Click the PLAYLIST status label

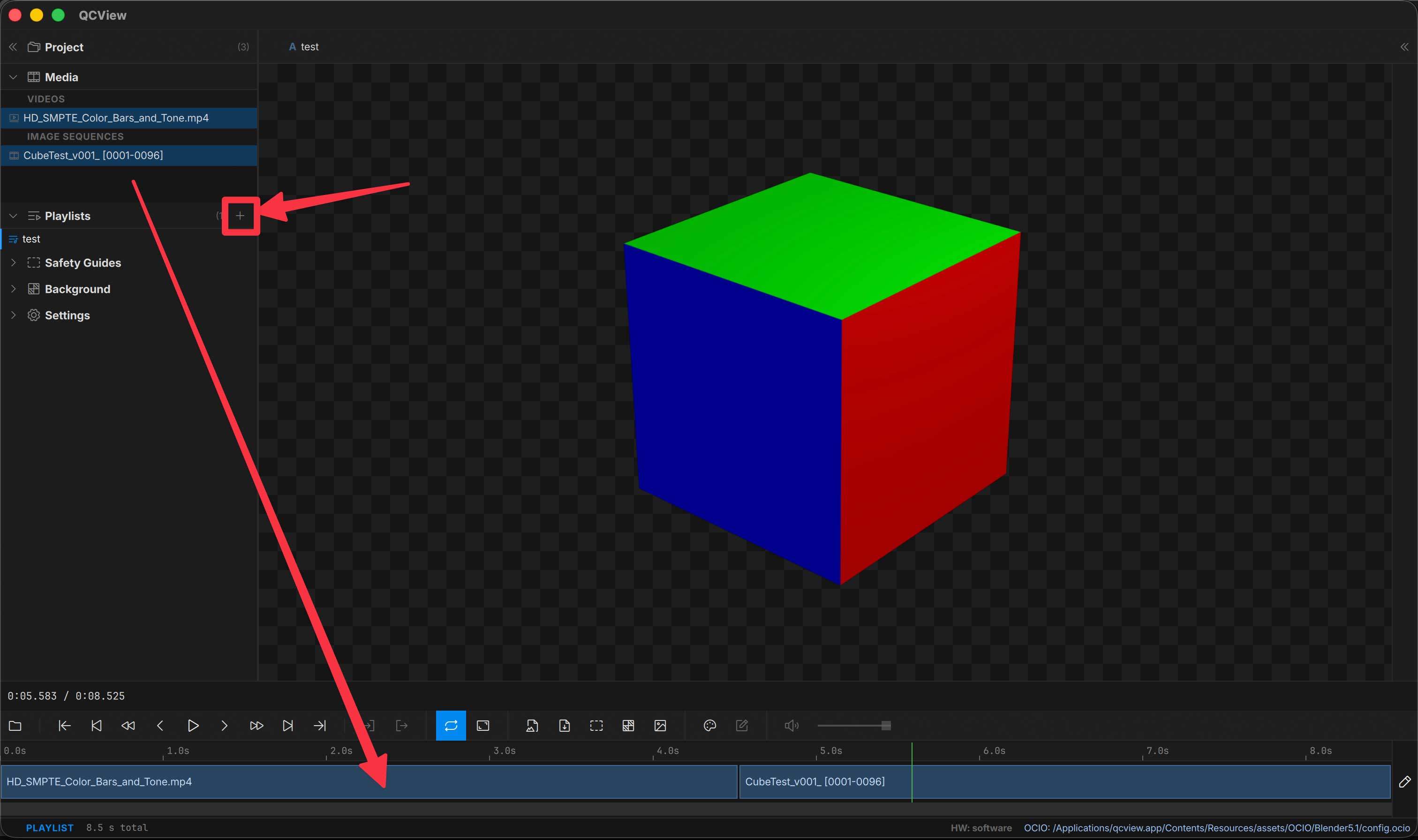pos(50,827)
